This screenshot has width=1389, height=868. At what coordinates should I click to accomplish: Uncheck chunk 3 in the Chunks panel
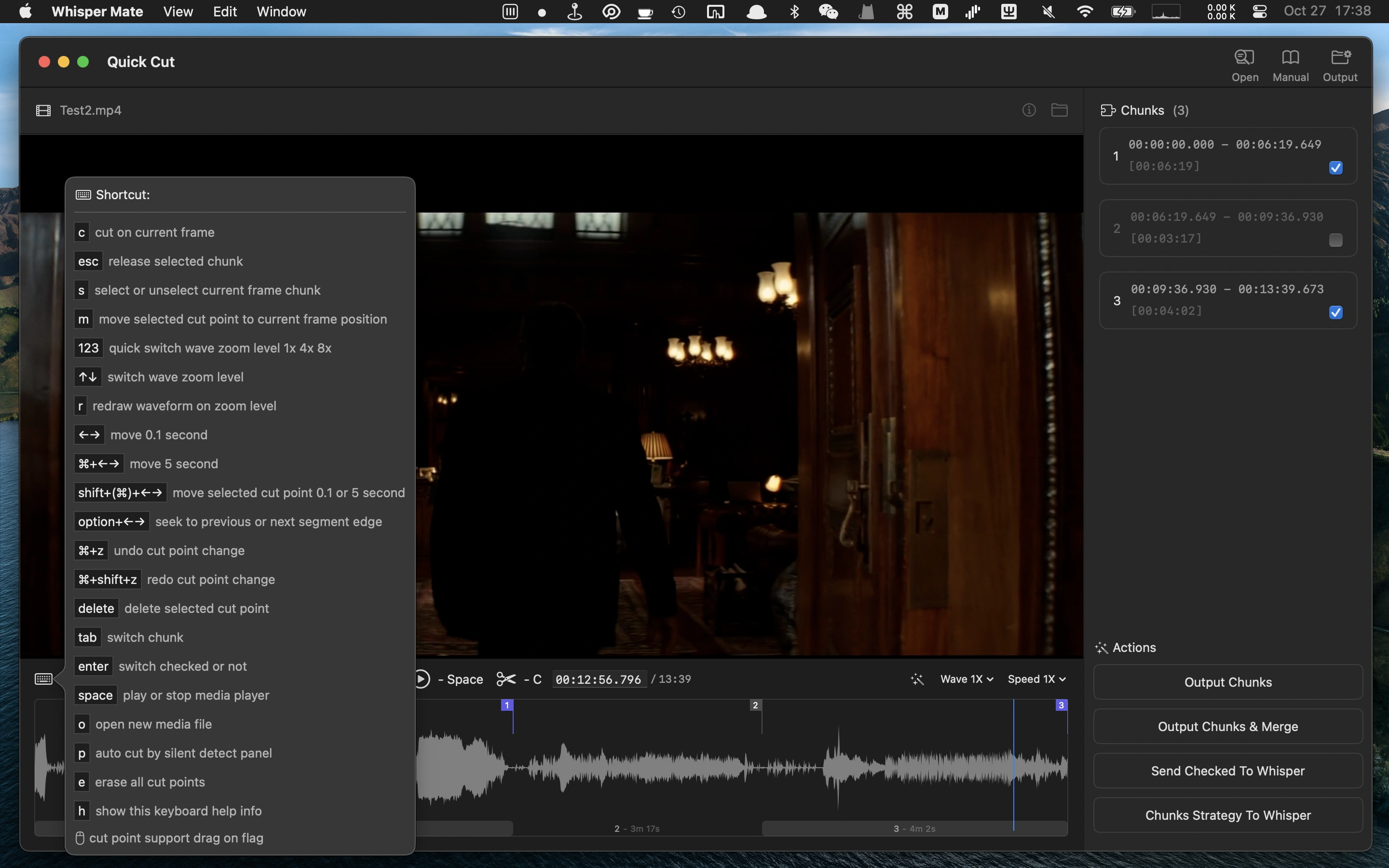[x=1335, y=312]
